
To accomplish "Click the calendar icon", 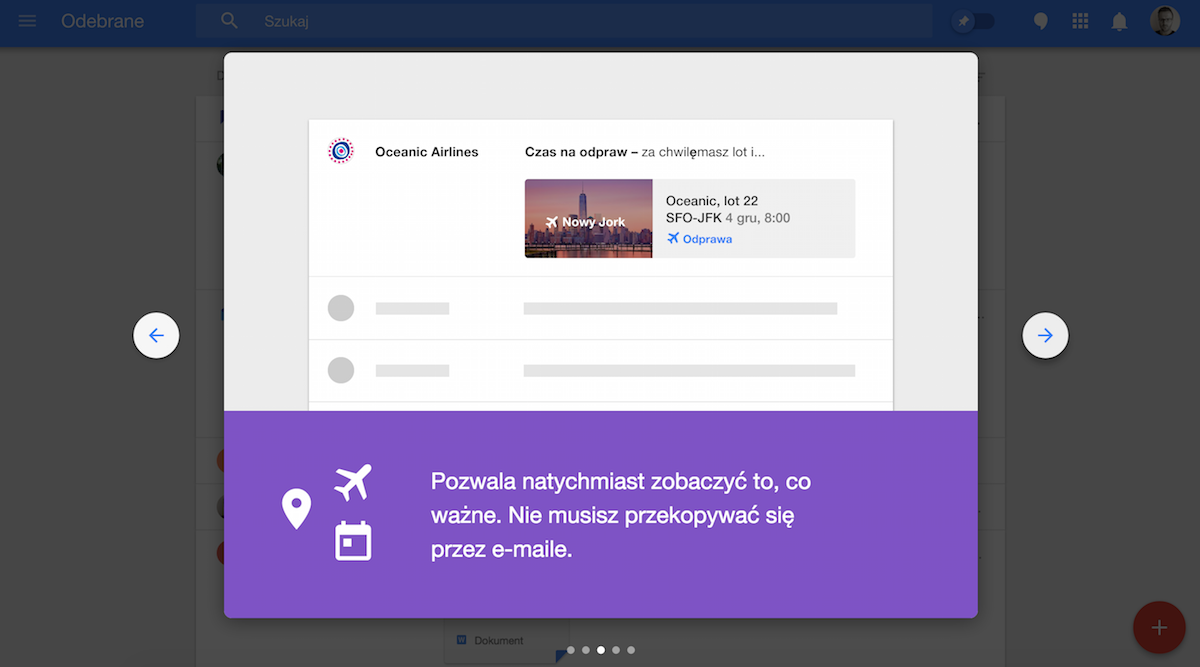I will point(353,541).
